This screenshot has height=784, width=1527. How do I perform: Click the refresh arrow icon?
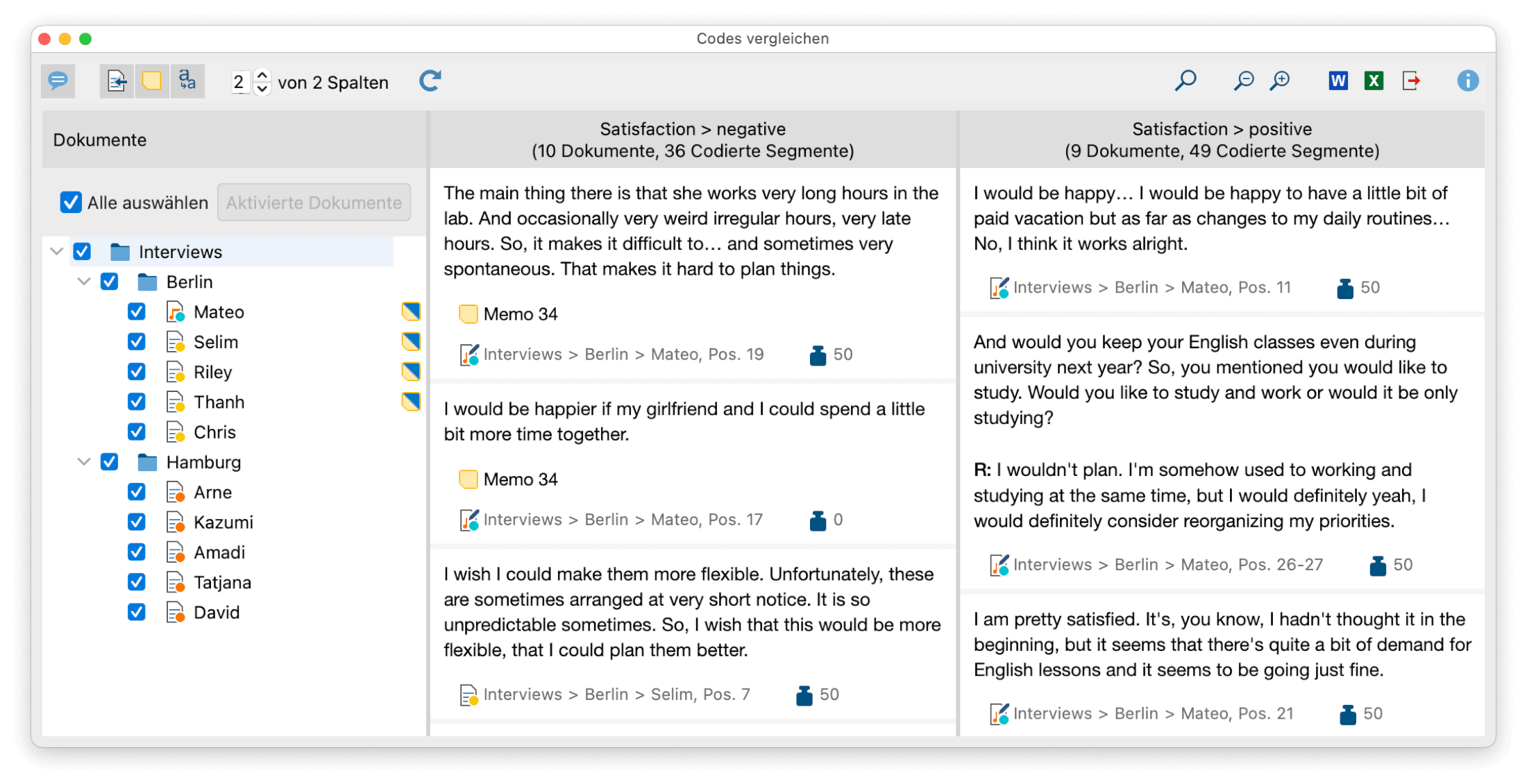[430, 81]
